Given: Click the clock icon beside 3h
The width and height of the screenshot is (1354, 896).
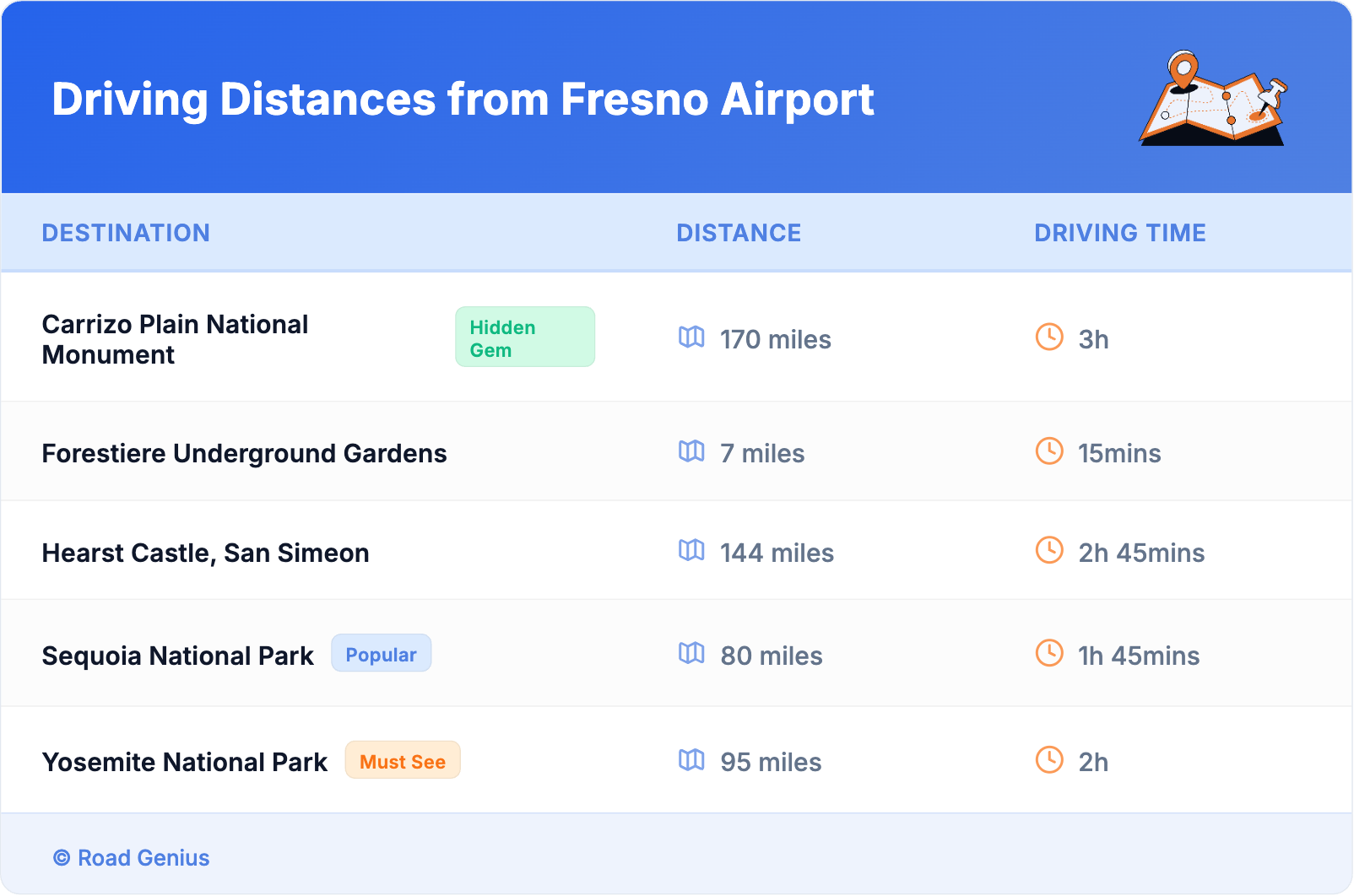Looking at the screenshot, I should pos(1049,337).
